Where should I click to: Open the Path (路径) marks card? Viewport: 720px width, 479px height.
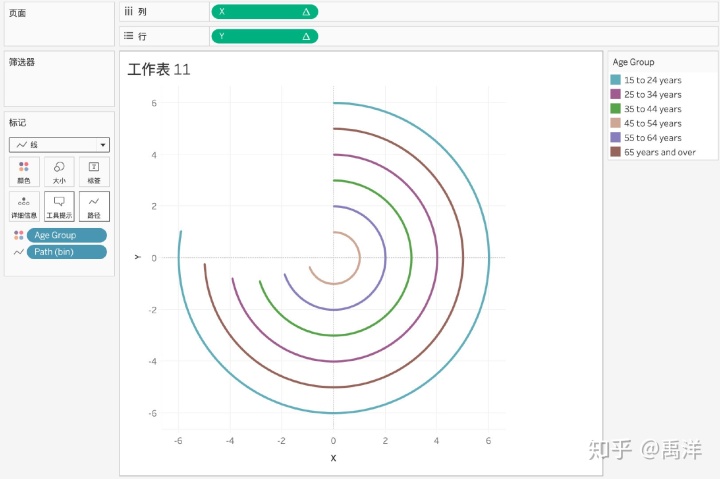[x=94, y=207]
